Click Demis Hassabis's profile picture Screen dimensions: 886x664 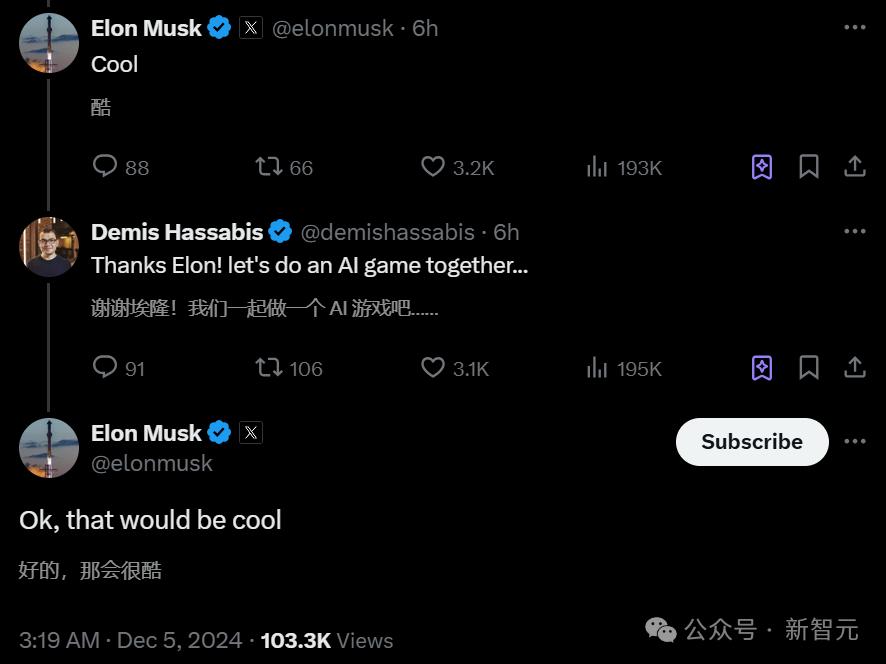tap(49, 246)
